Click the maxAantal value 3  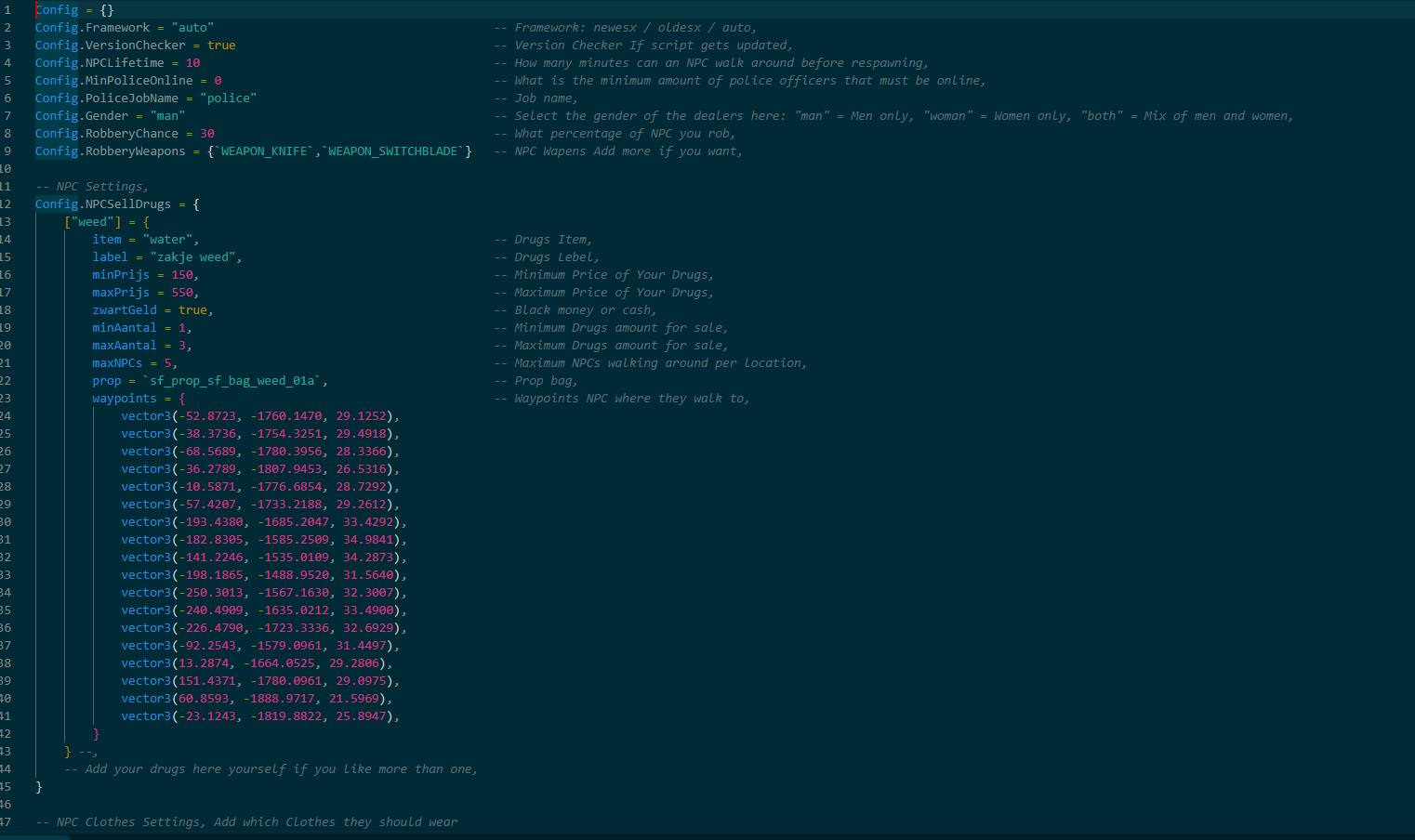[x=182, y=346]
